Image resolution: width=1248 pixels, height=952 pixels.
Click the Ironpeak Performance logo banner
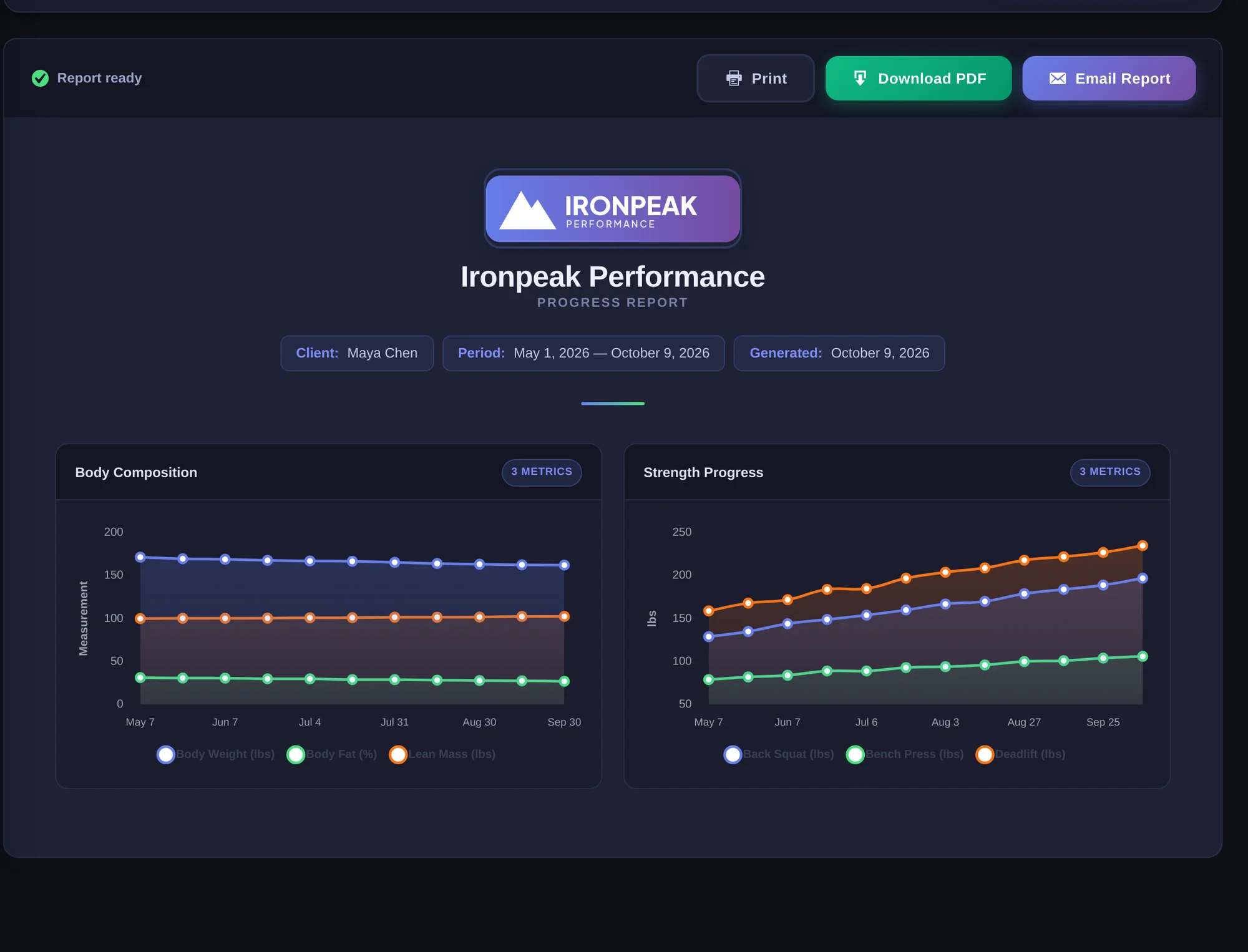(612, 208)
